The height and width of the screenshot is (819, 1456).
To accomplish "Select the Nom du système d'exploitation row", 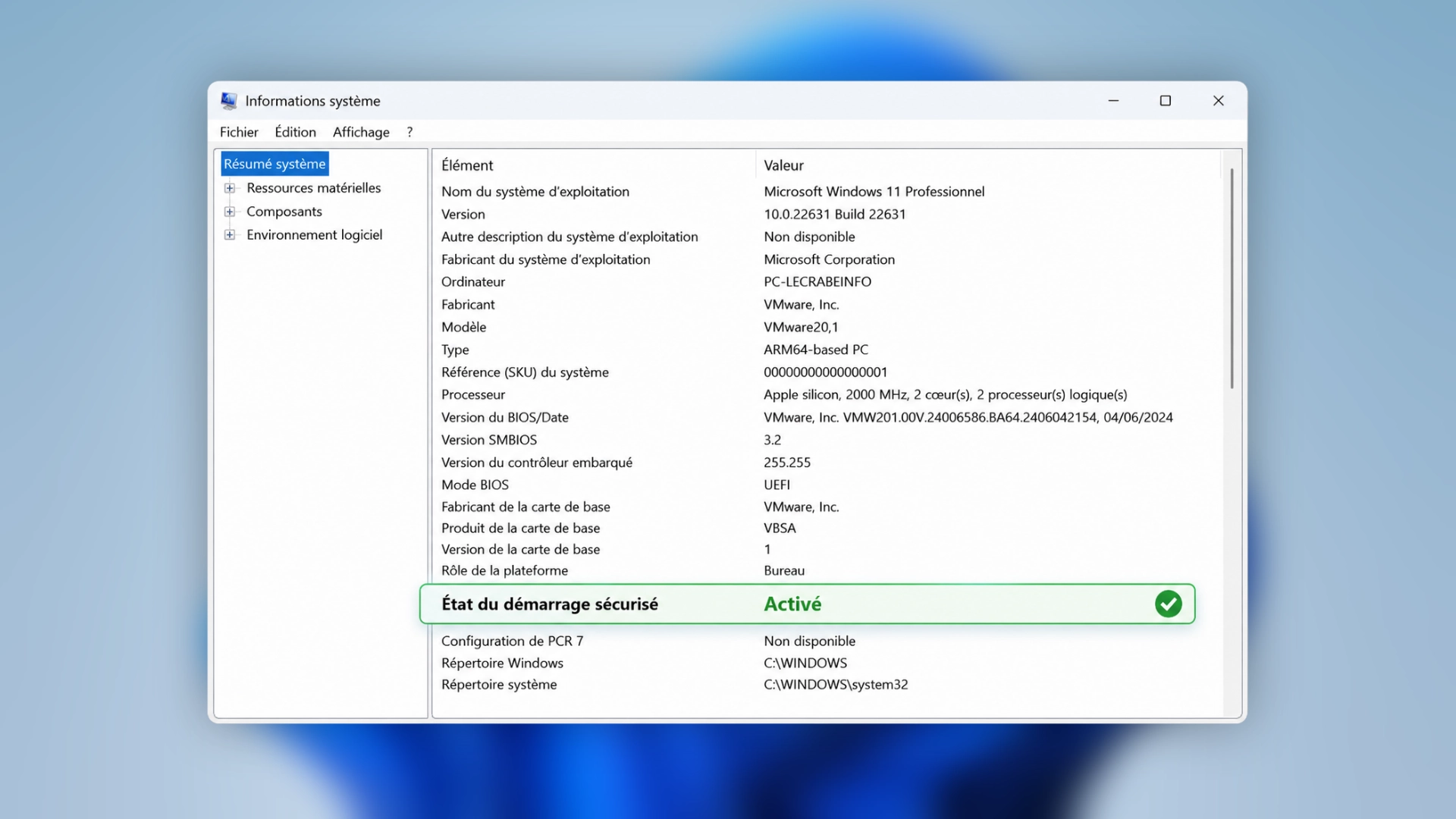I will click(x=535, y=192).
